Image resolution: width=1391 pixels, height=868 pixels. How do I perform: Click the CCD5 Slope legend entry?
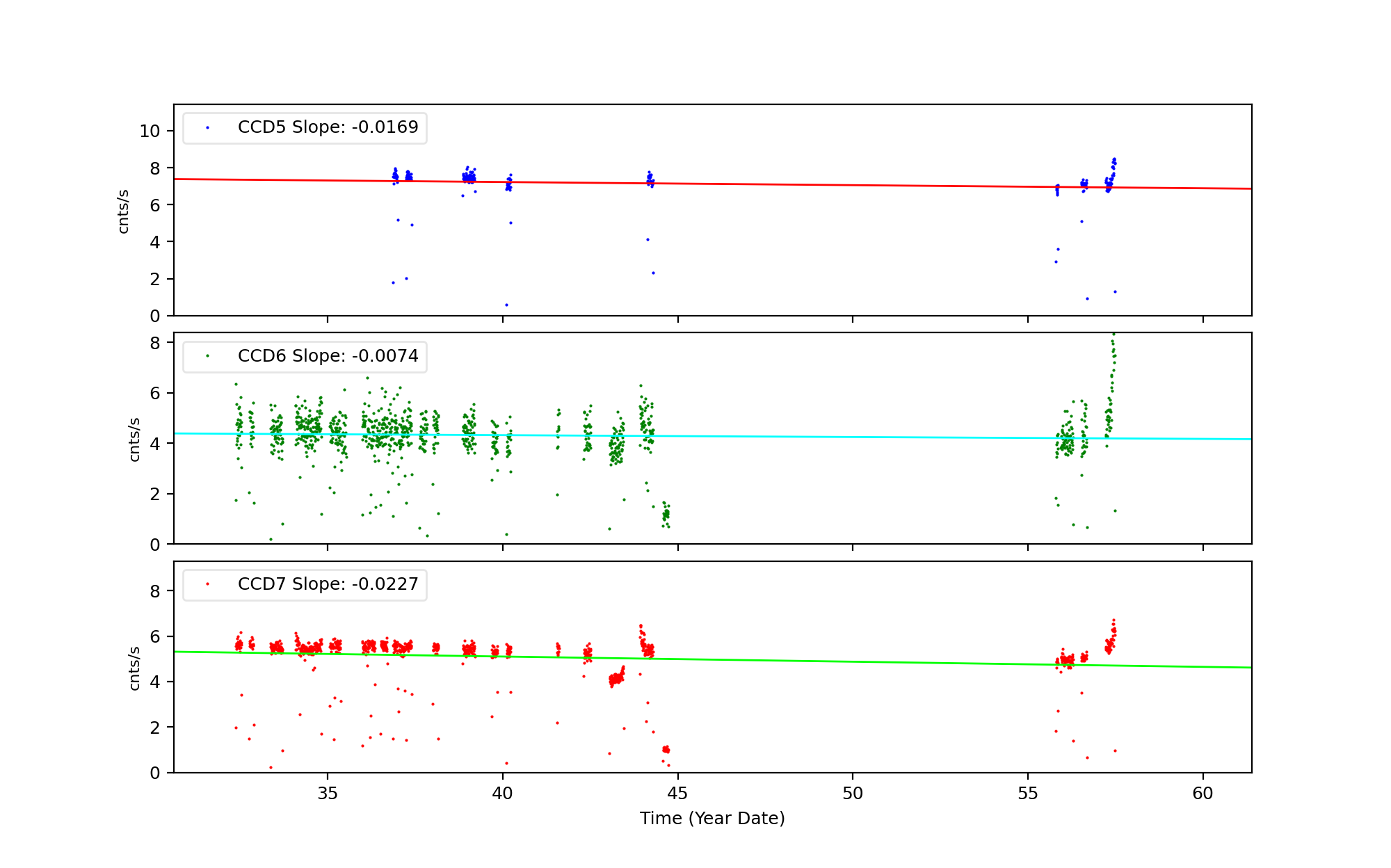point(328,127)
